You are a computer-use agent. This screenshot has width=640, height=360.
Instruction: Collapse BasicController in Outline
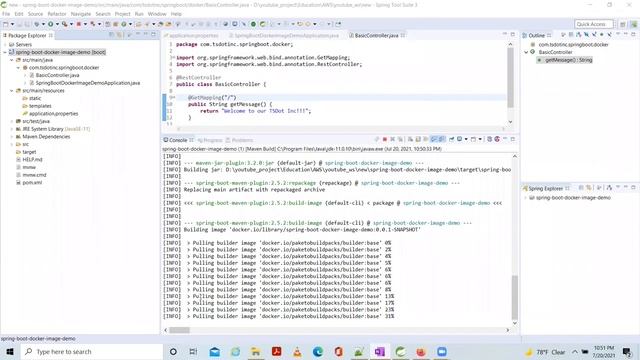pos(526,52)
